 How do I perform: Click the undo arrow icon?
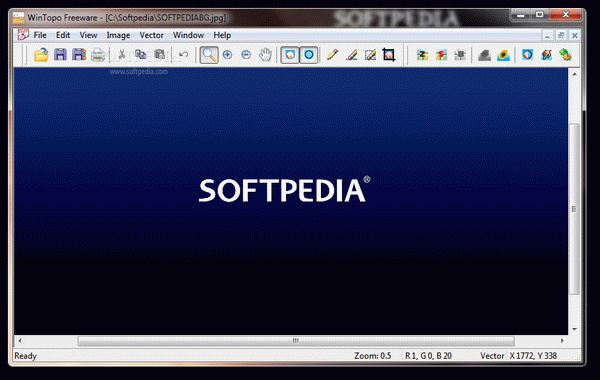[184, 55]
